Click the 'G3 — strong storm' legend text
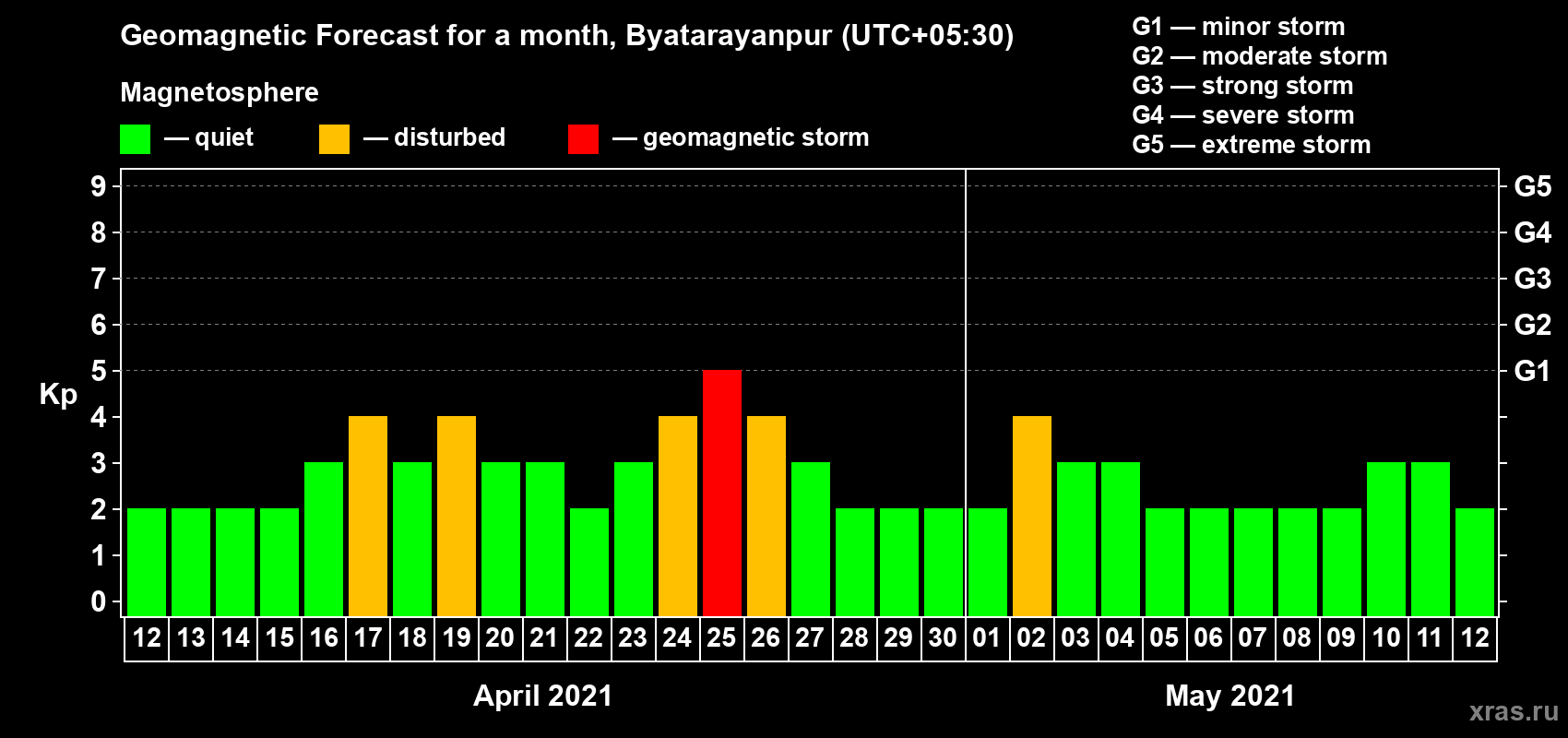The width and height of the screenshot is (1568, 738). pos(1243,86)
